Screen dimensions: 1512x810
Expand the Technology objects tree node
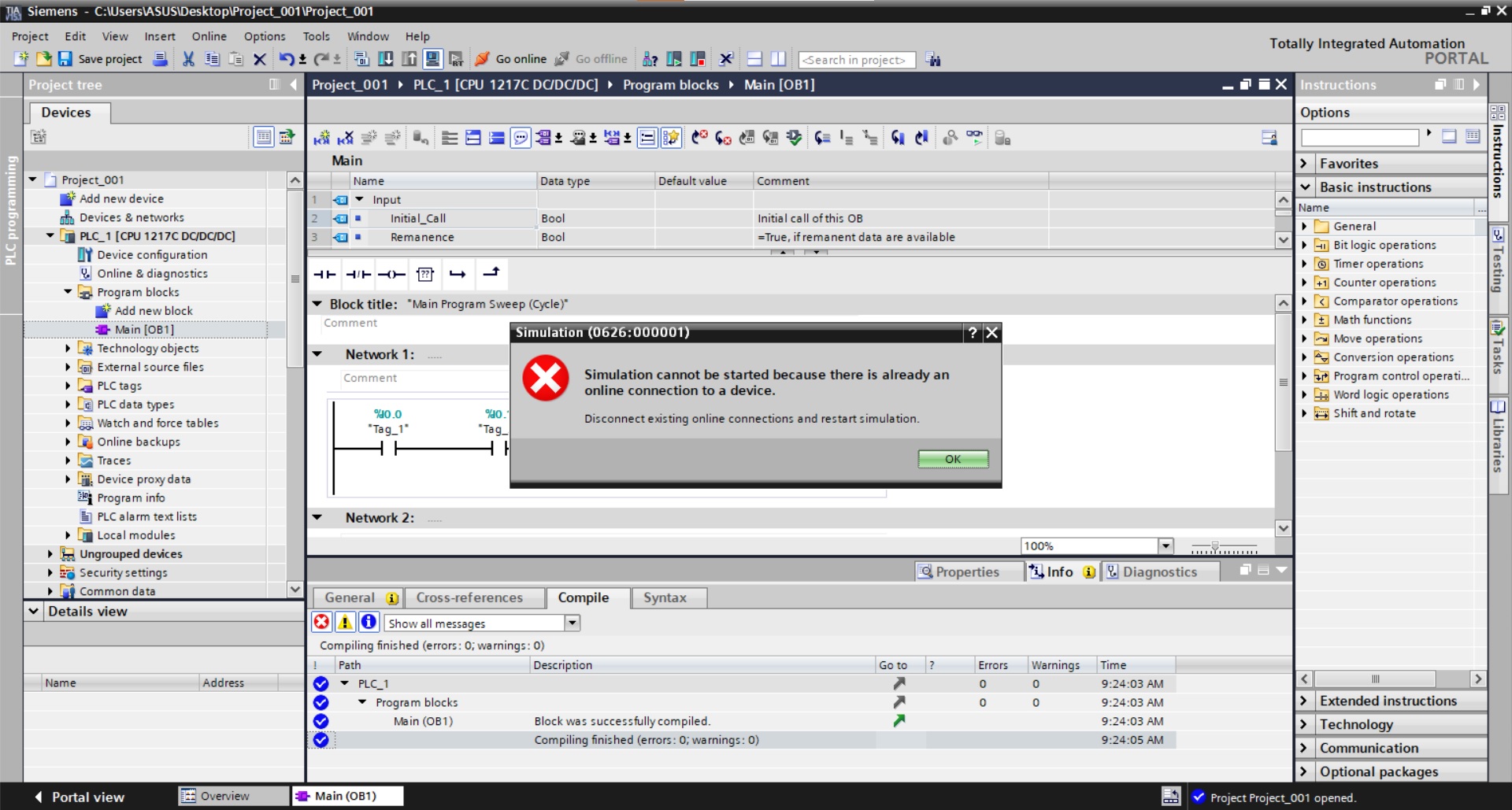pos(68,348)
